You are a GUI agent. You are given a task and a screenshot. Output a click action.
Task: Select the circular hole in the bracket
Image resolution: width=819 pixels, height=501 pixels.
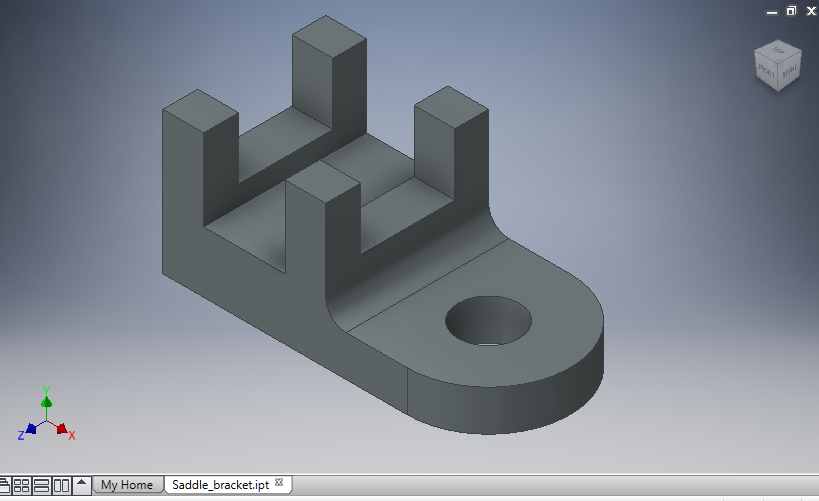[488, 320]
